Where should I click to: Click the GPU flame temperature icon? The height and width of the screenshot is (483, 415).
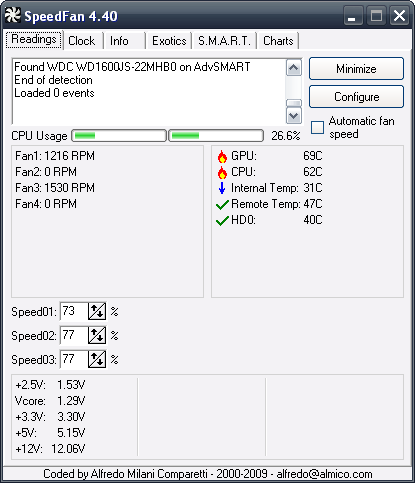pos(222,156)
